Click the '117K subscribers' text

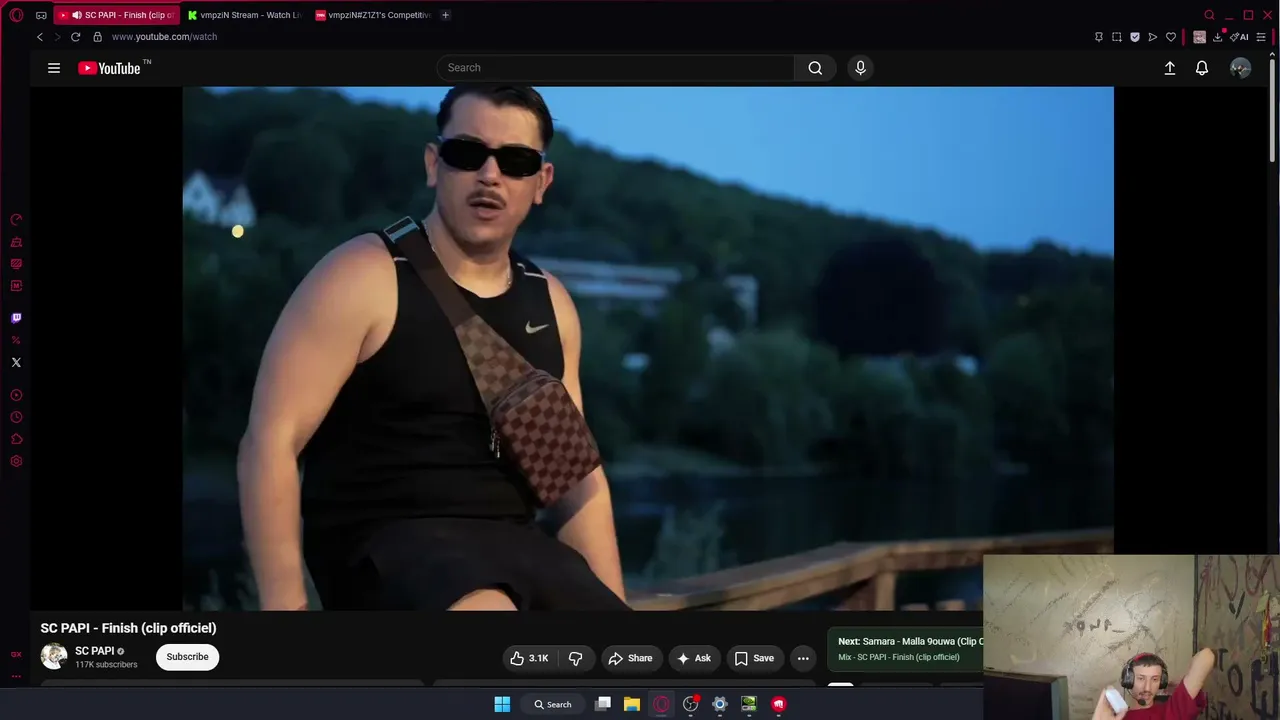pyautogui.click(x=106, y=665)
